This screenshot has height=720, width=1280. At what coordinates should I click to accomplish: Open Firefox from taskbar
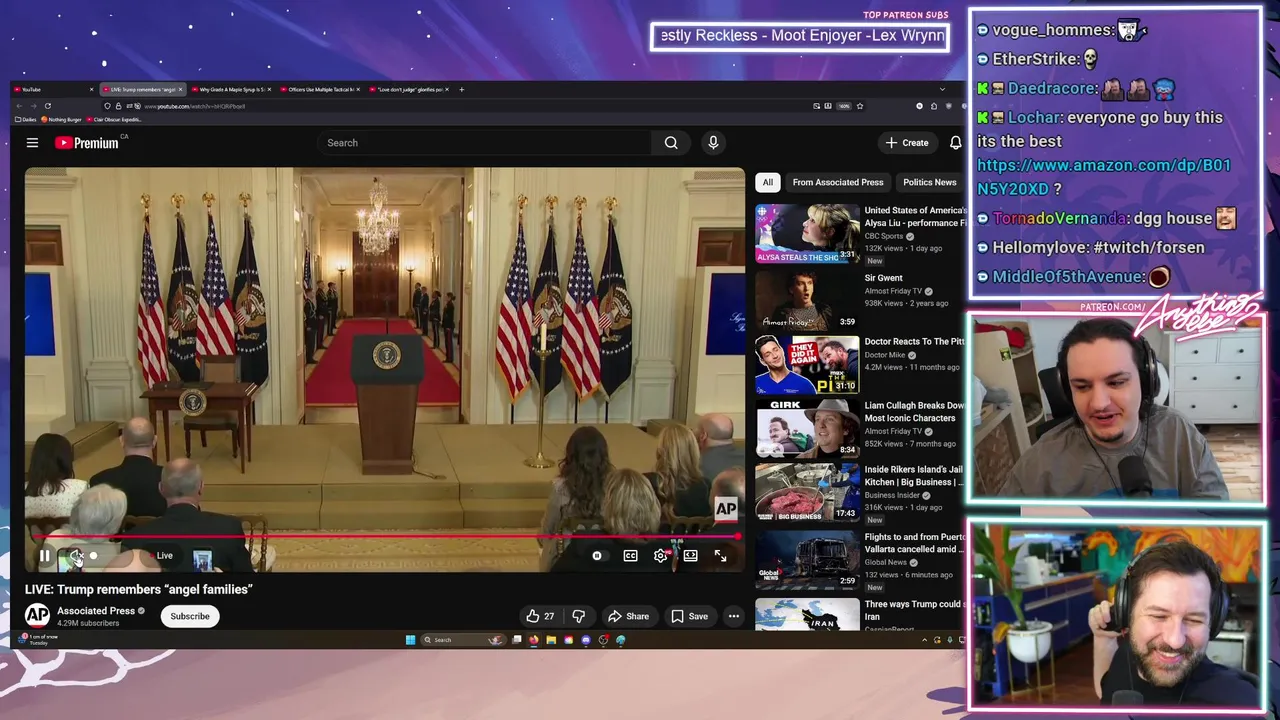point(534,640)
